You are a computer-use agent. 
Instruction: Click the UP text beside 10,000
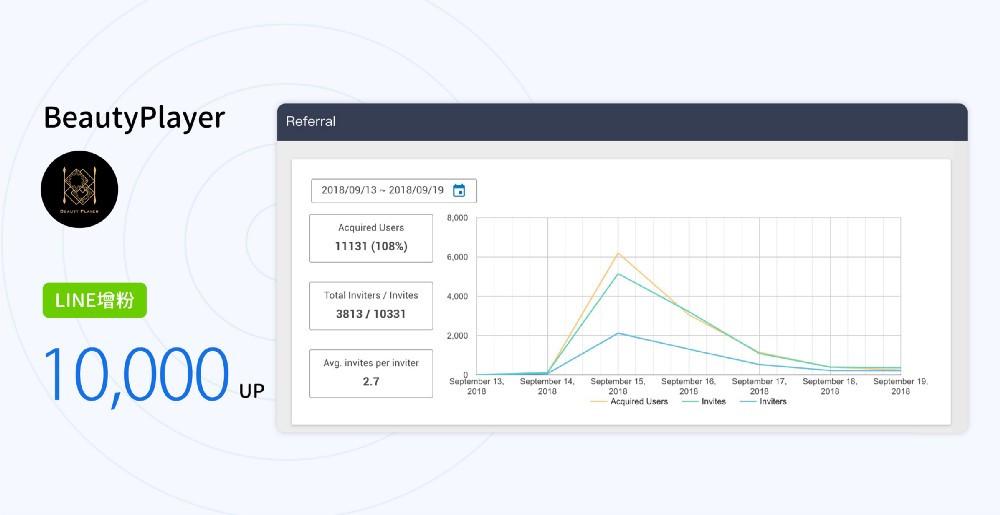coord(251,391)
